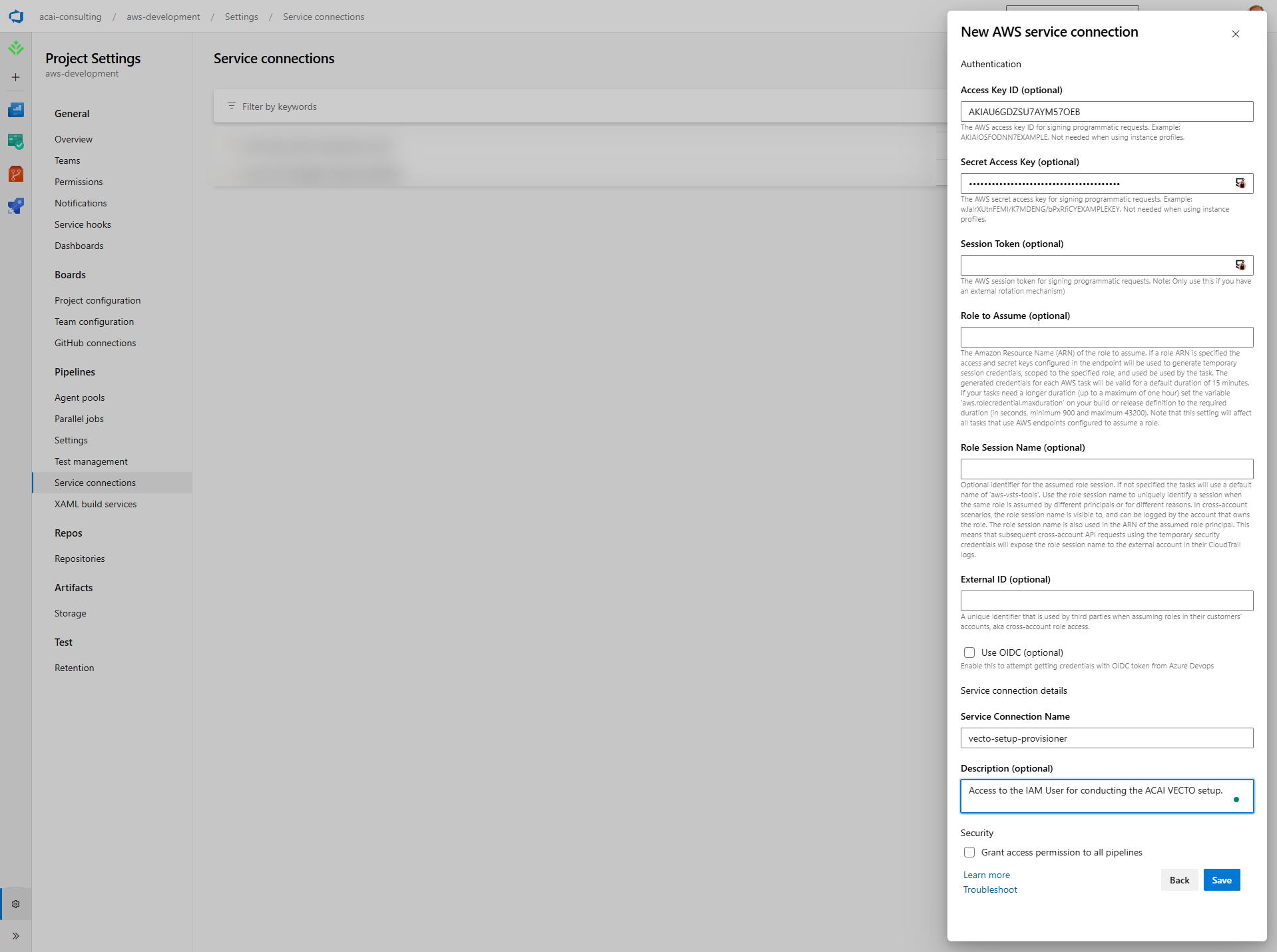Click Service connections breadcrumb
The width and height of the screenshot is (1277, 952).
pos(324,17)
